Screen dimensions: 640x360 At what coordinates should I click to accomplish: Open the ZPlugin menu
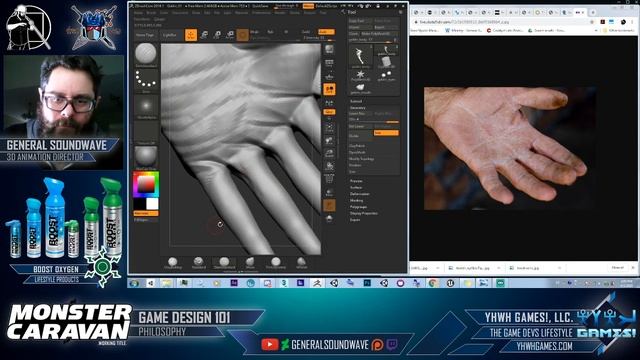159,19
